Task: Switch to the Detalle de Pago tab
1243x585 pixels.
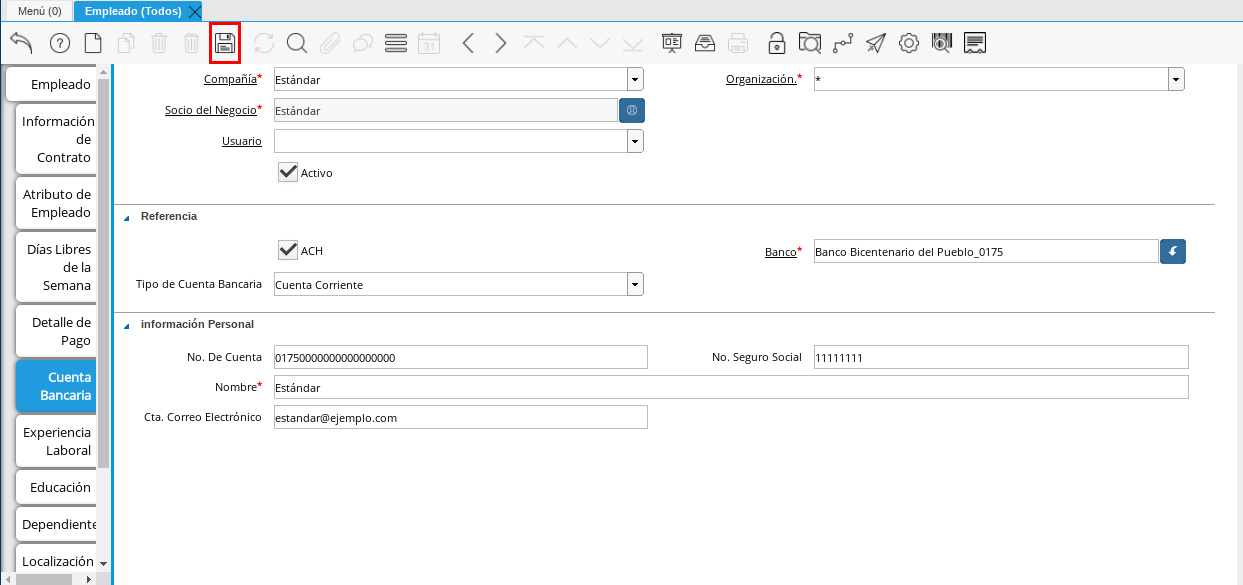Action: click(x=56, y=331)
